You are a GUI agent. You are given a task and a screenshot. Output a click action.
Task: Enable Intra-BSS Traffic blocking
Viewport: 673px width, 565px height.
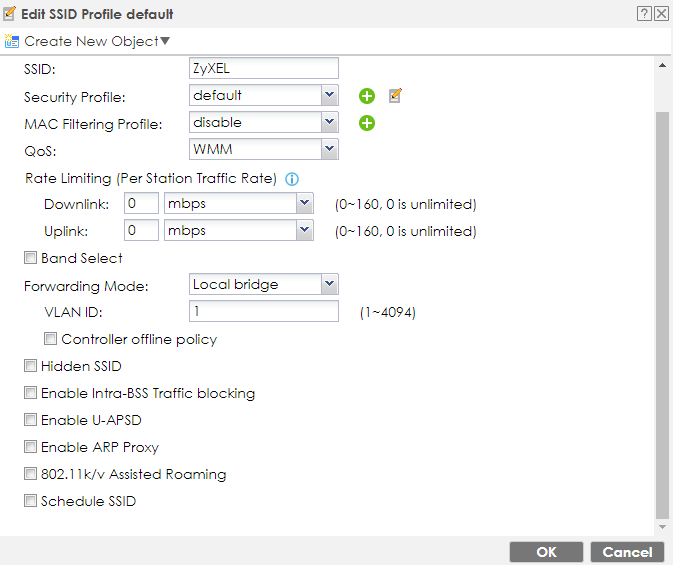coord(31,393)
